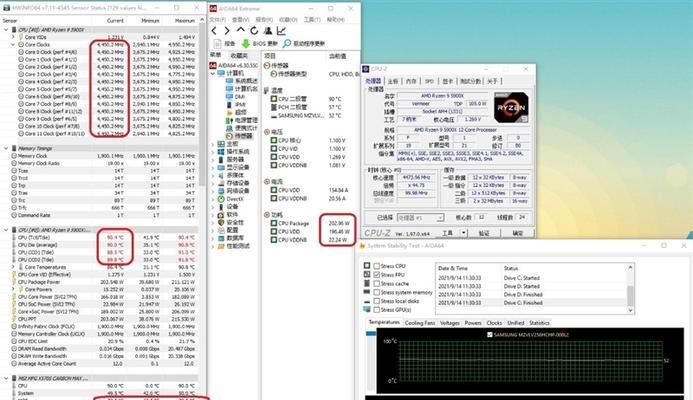
Task: Enable the Stress cache checkbox
Action: point(377,284)
